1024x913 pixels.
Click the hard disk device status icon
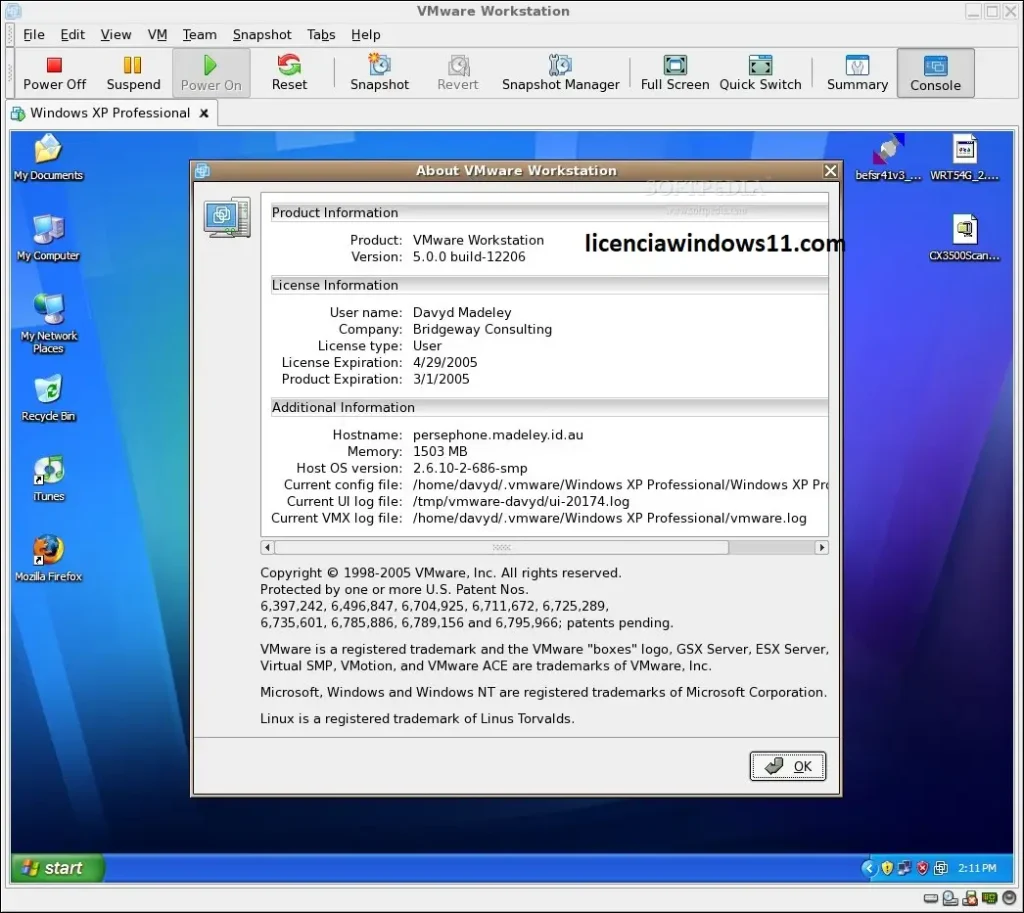click(x=931, y=899)
